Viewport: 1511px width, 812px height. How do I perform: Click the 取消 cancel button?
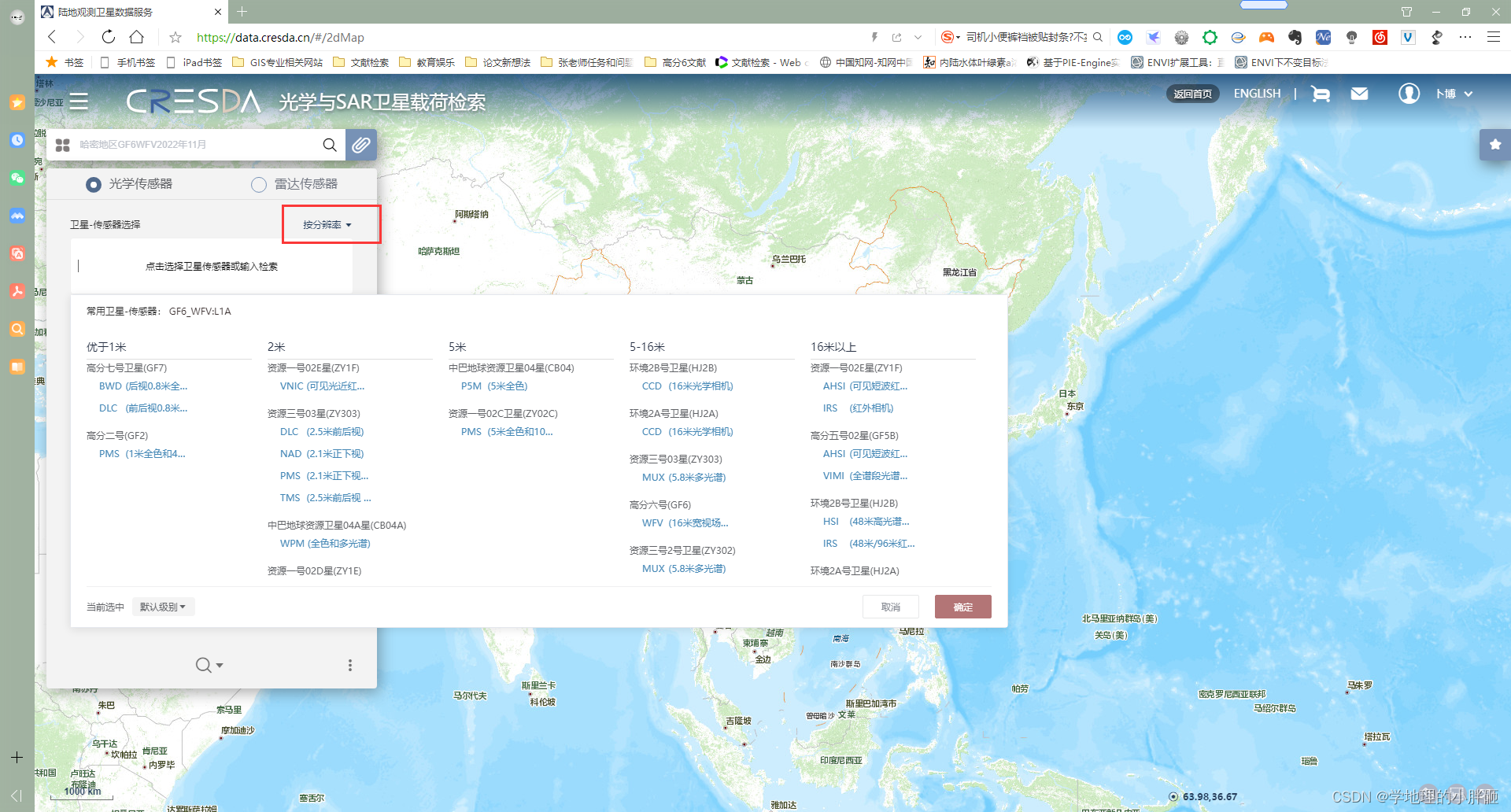coord(890,607)
